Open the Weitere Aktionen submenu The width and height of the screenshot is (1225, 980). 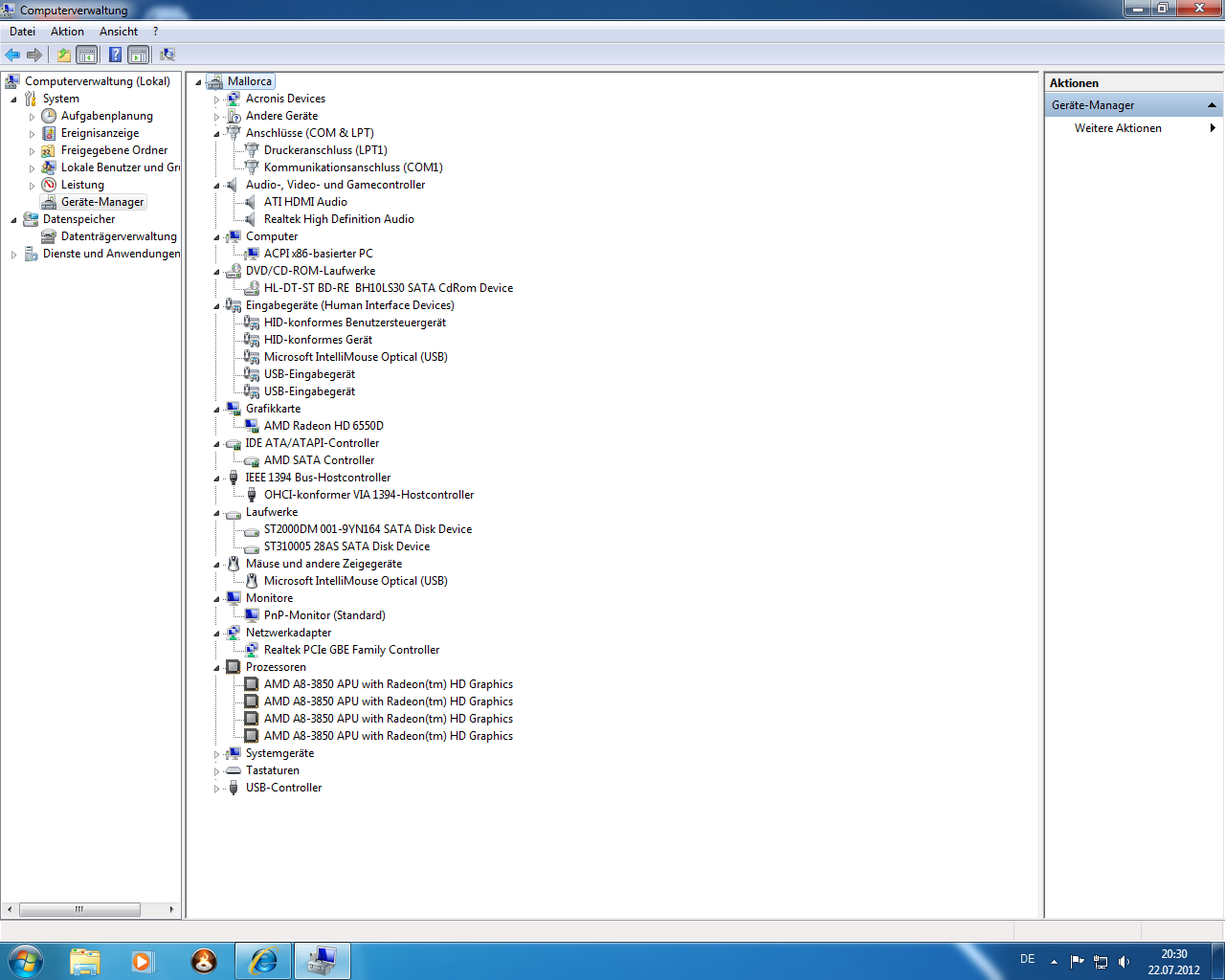1134,128
